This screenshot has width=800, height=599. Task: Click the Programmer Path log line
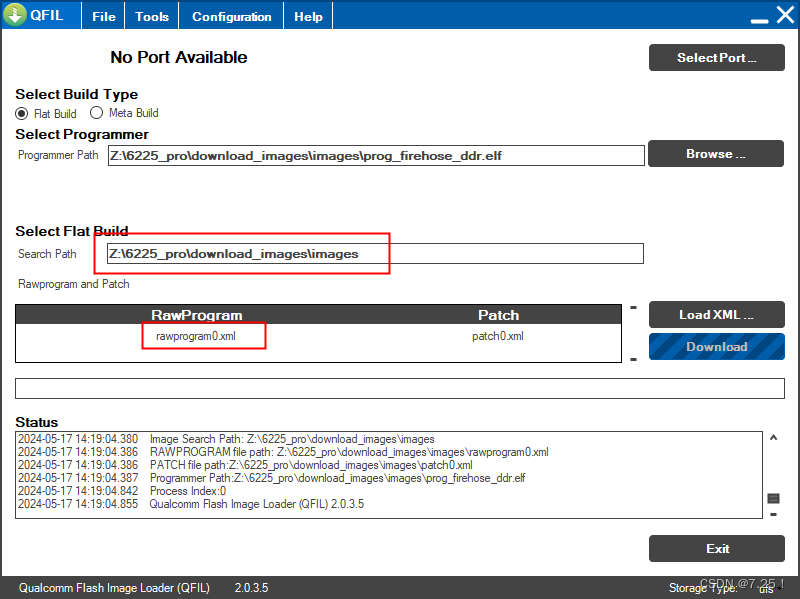point(271,478)
